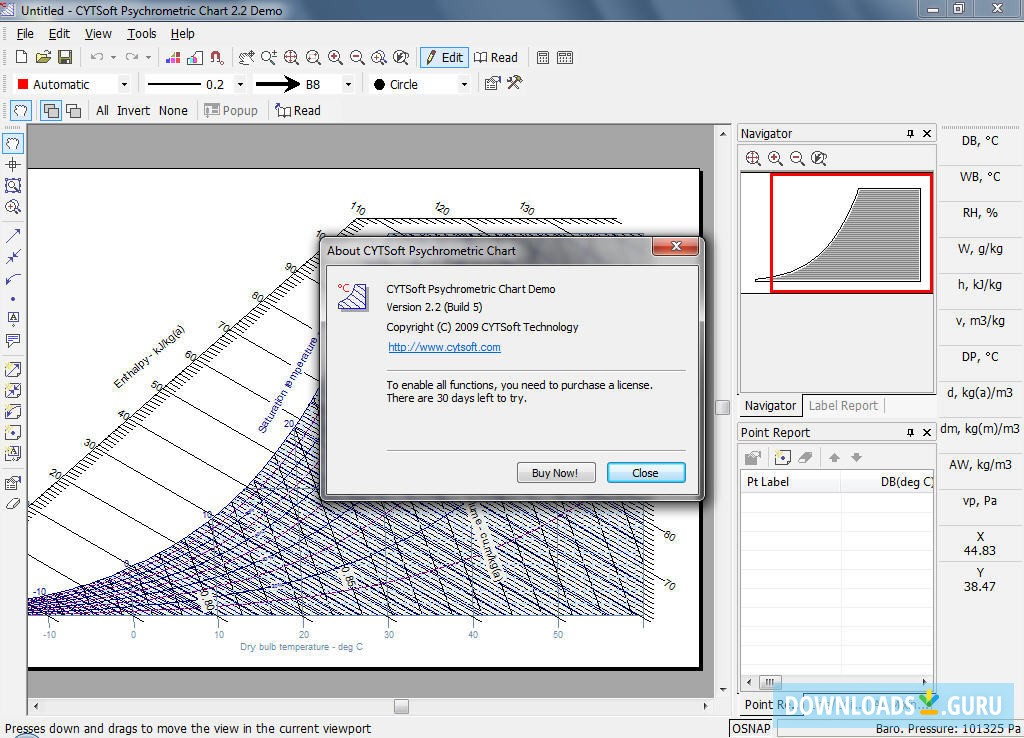Image resolution: width=1024 pixels, height=738 pixels.
Task: Click zoom in icon in Navigator panel
Action: [775, 159]
